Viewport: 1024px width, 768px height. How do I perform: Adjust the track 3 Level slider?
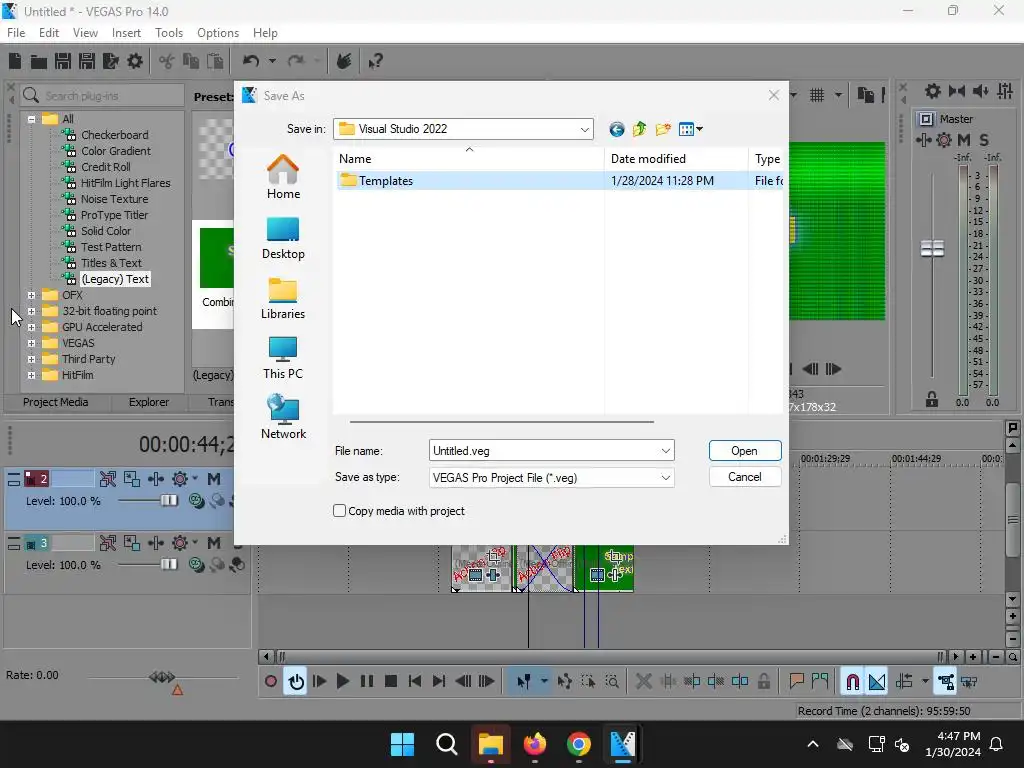pyautogui.click(x=168, y=564)
